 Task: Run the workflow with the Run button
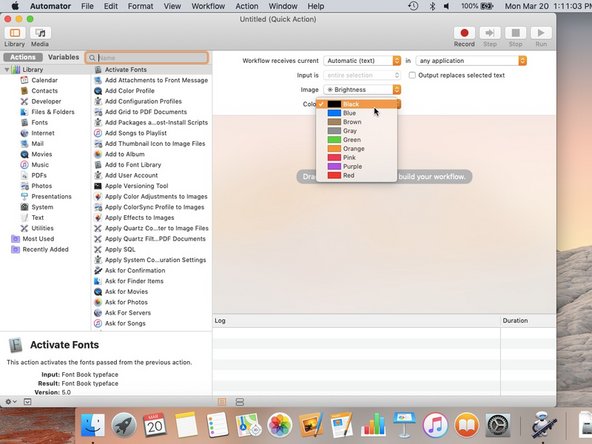[x=541, y=33]
